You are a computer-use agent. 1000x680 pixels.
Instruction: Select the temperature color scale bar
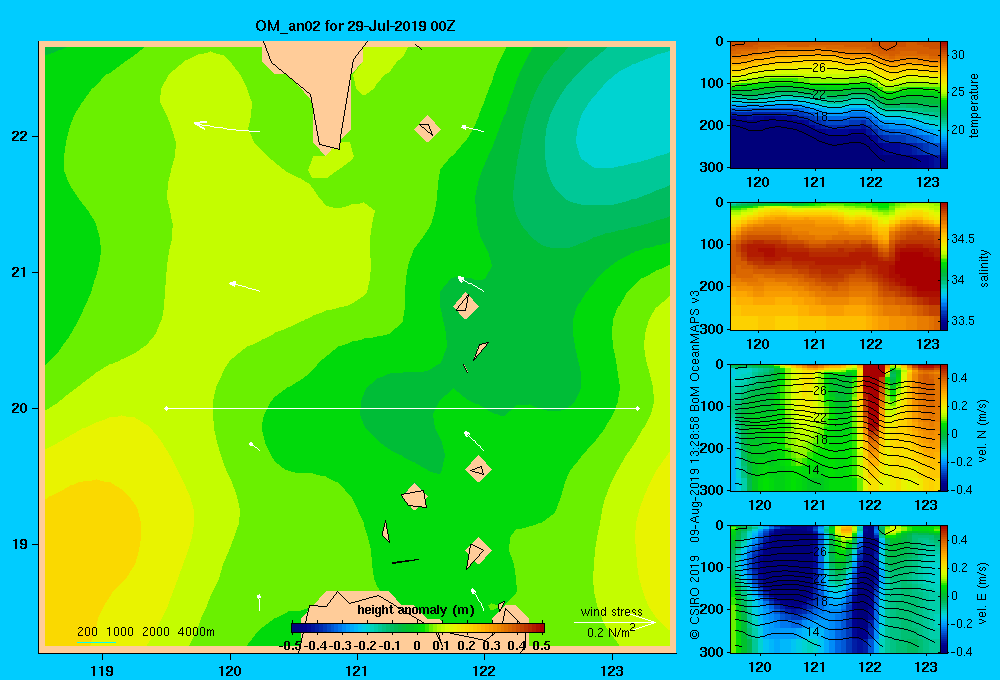point(944,105)
